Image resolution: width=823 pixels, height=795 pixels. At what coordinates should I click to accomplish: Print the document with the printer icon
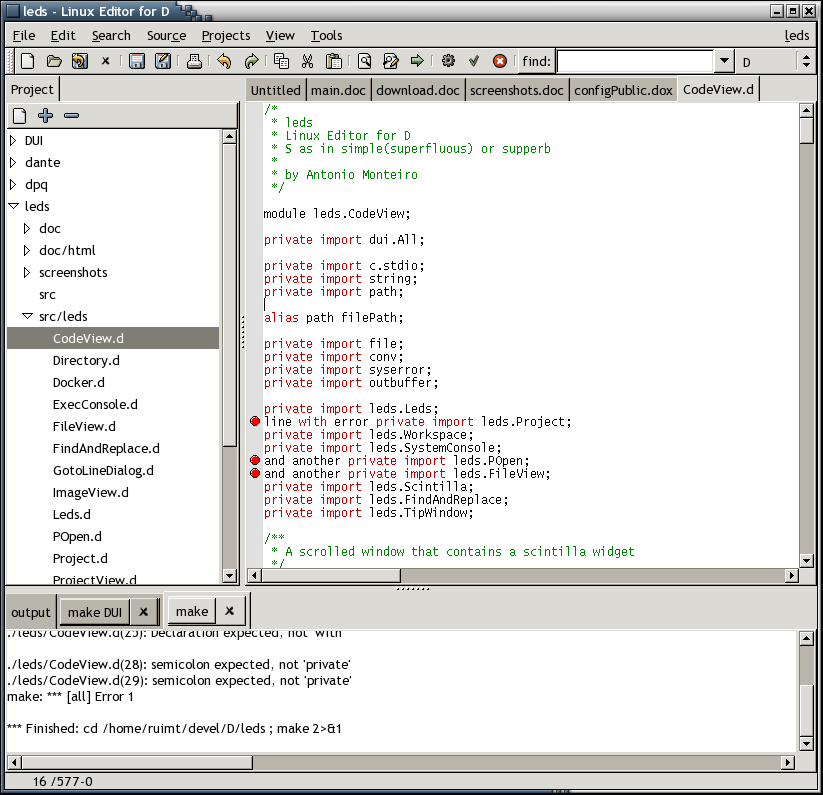point(194,61)
